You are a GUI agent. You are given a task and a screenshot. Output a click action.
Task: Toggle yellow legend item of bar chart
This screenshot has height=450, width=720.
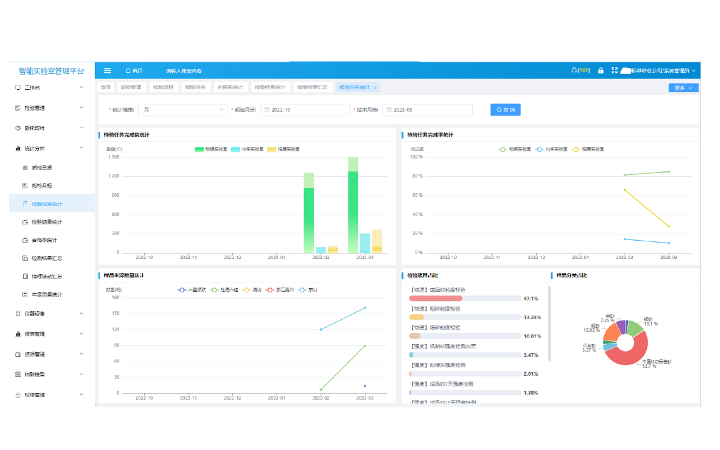click(283, 149)
